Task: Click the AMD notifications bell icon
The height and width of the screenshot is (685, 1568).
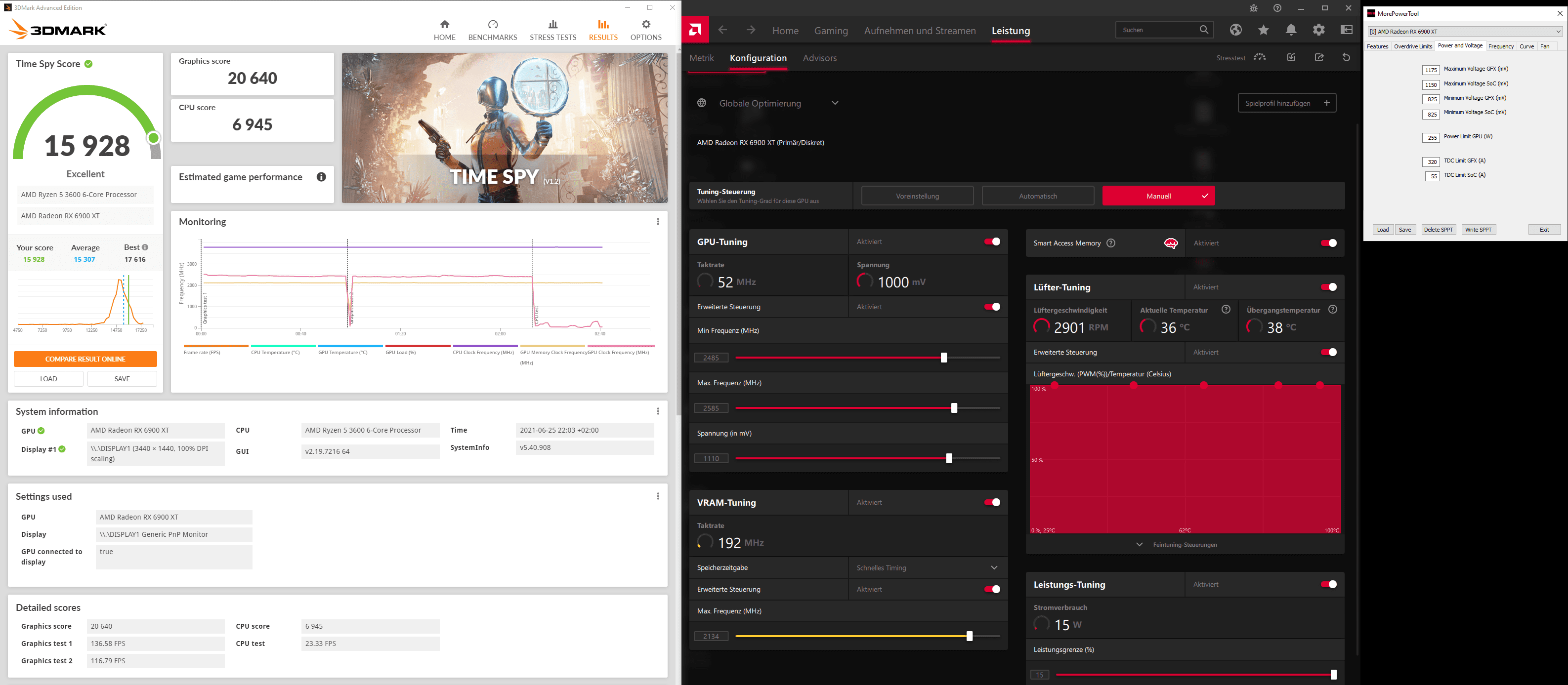Action: (1291, 30)
